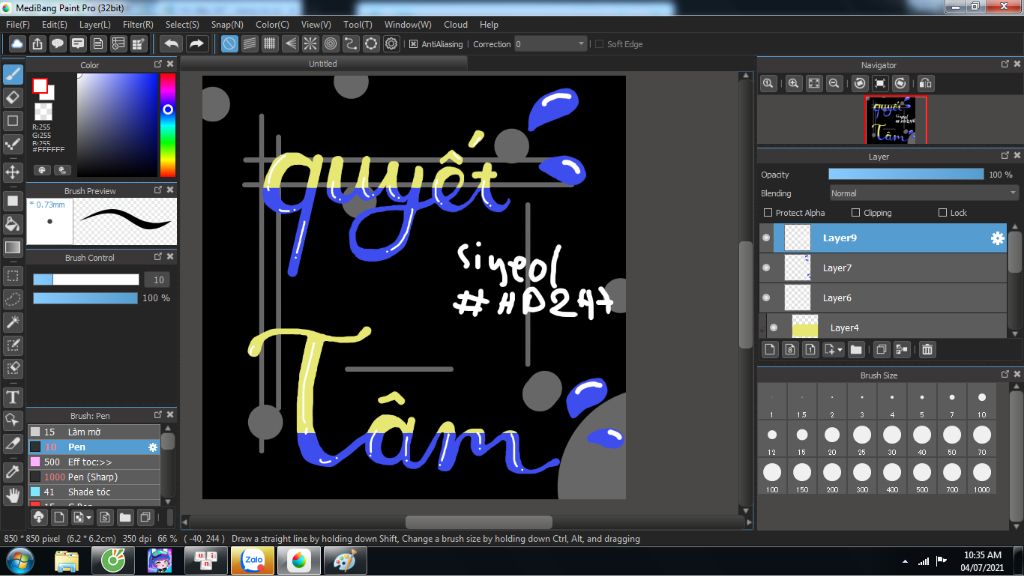Enable parallel lines snap
The height and width of the screenshot is (583, 1024).
pos(249,44)
